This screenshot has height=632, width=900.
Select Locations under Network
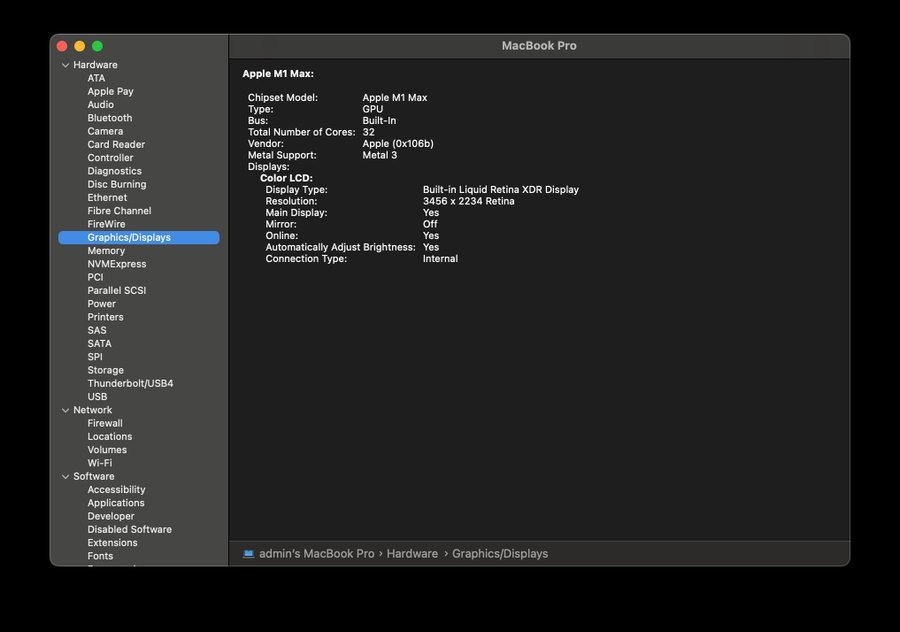(110, 436)
